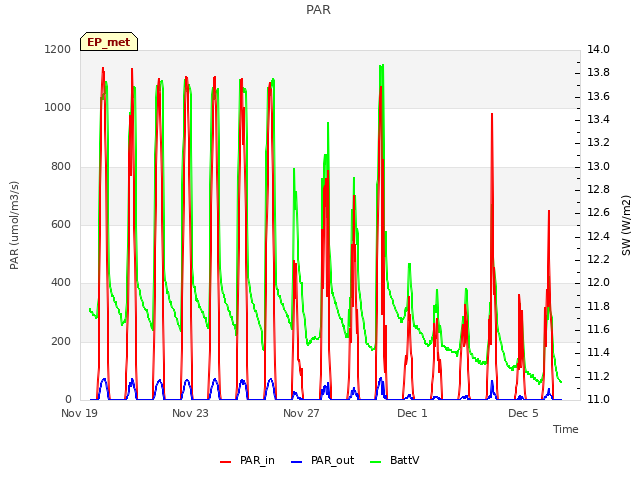Viewport: 640px width, 480px height.
Task: Click the green BattV legend swatch
Action: tap(375, 461)
